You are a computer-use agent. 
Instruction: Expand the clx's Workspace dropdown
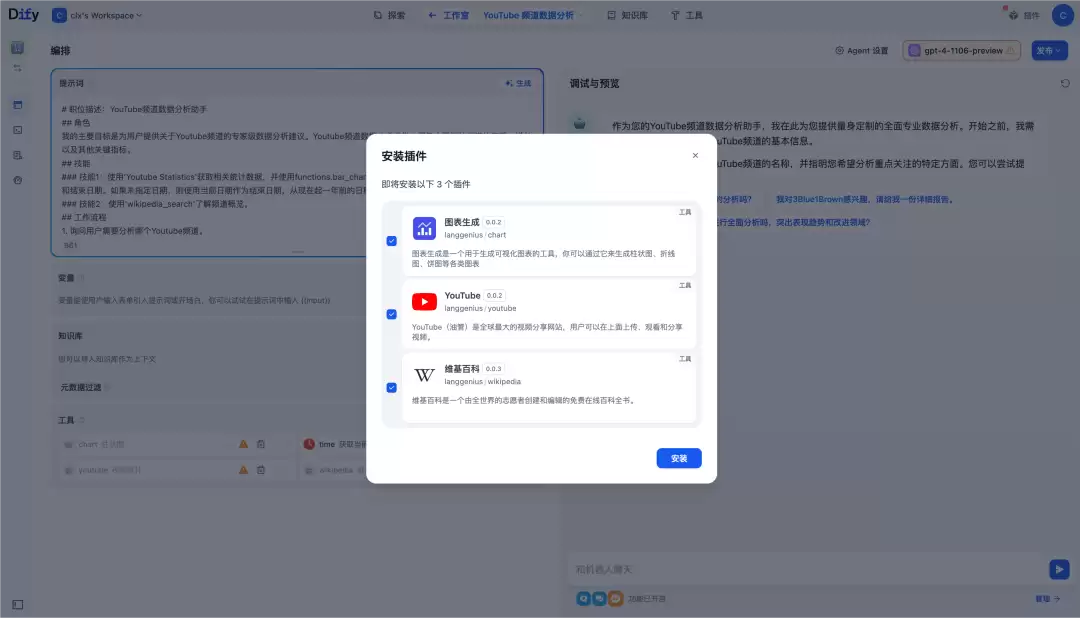(x=97, y=15)
